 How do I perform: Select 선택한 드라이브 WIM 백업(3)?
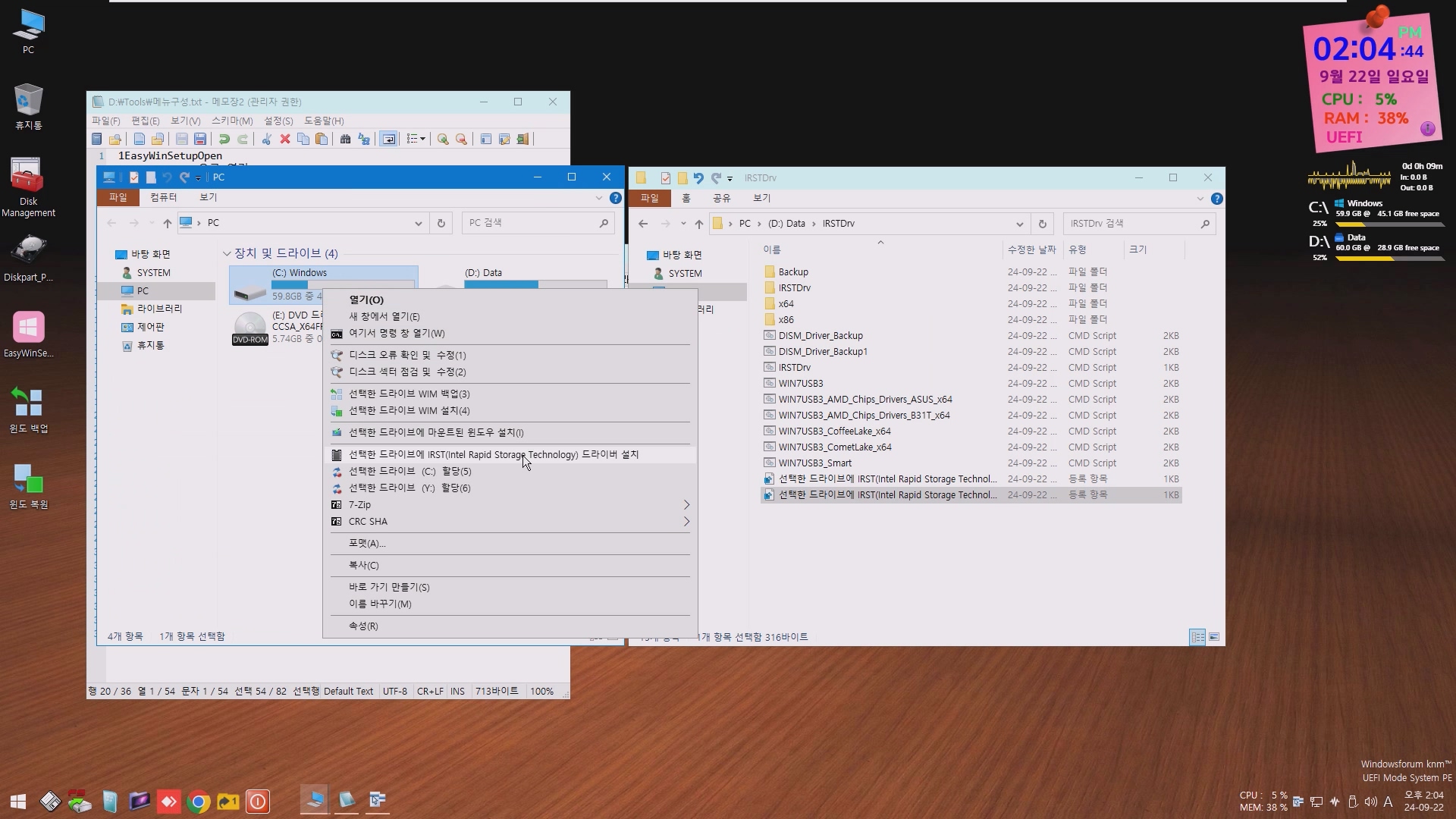pos(510,394)
